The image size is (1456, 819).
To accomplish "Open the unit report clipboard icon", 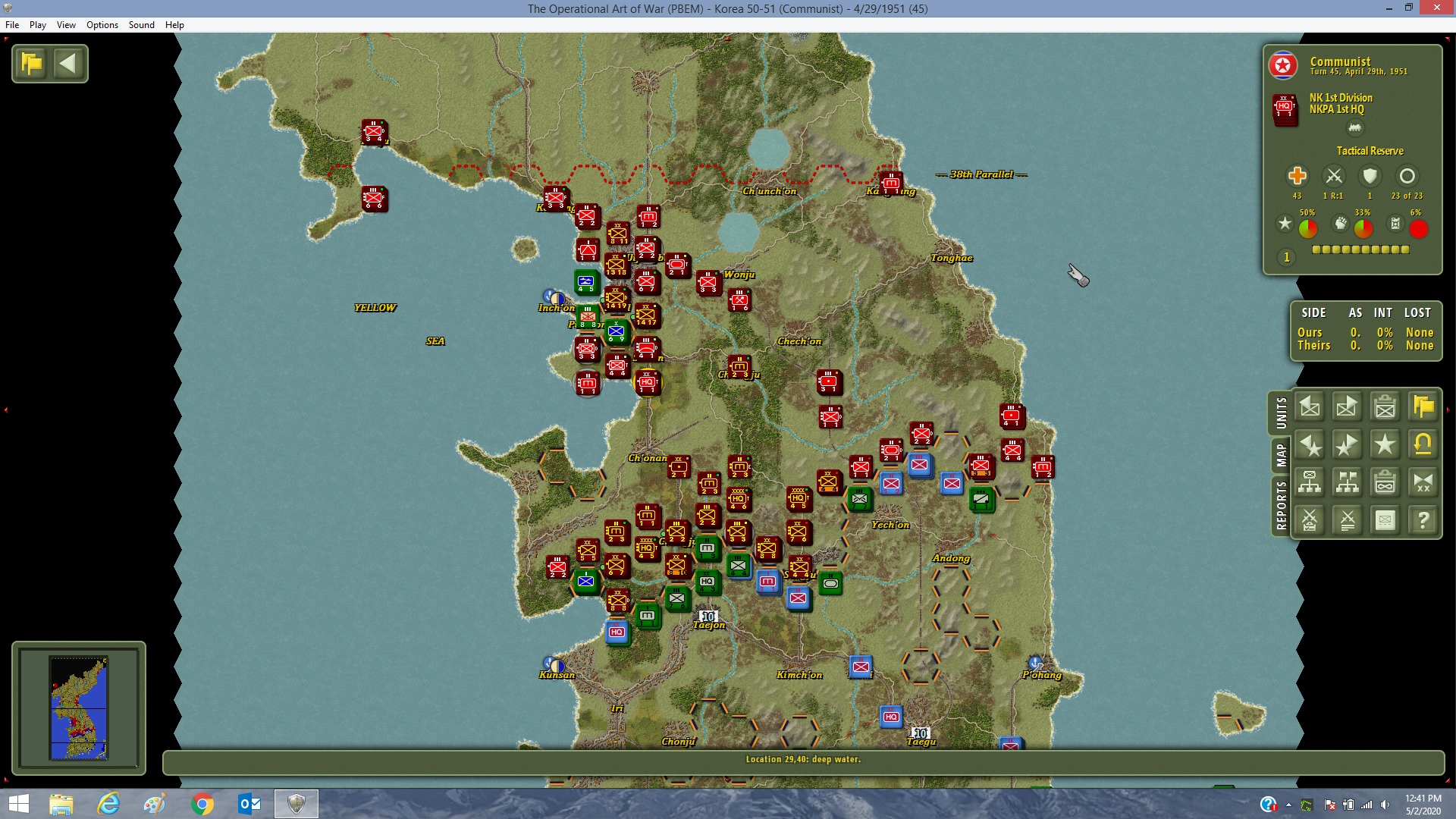I will (x=1385, y=407).
